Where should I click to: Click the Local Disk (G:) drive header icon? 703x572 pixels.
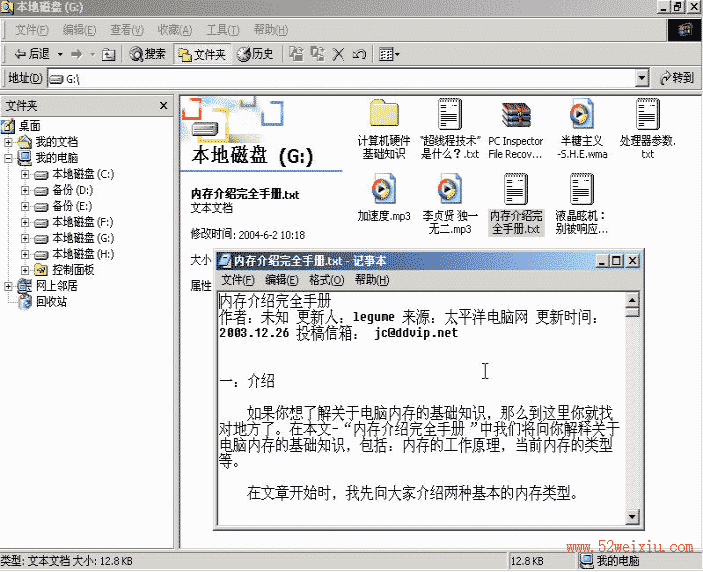point(205,130)
